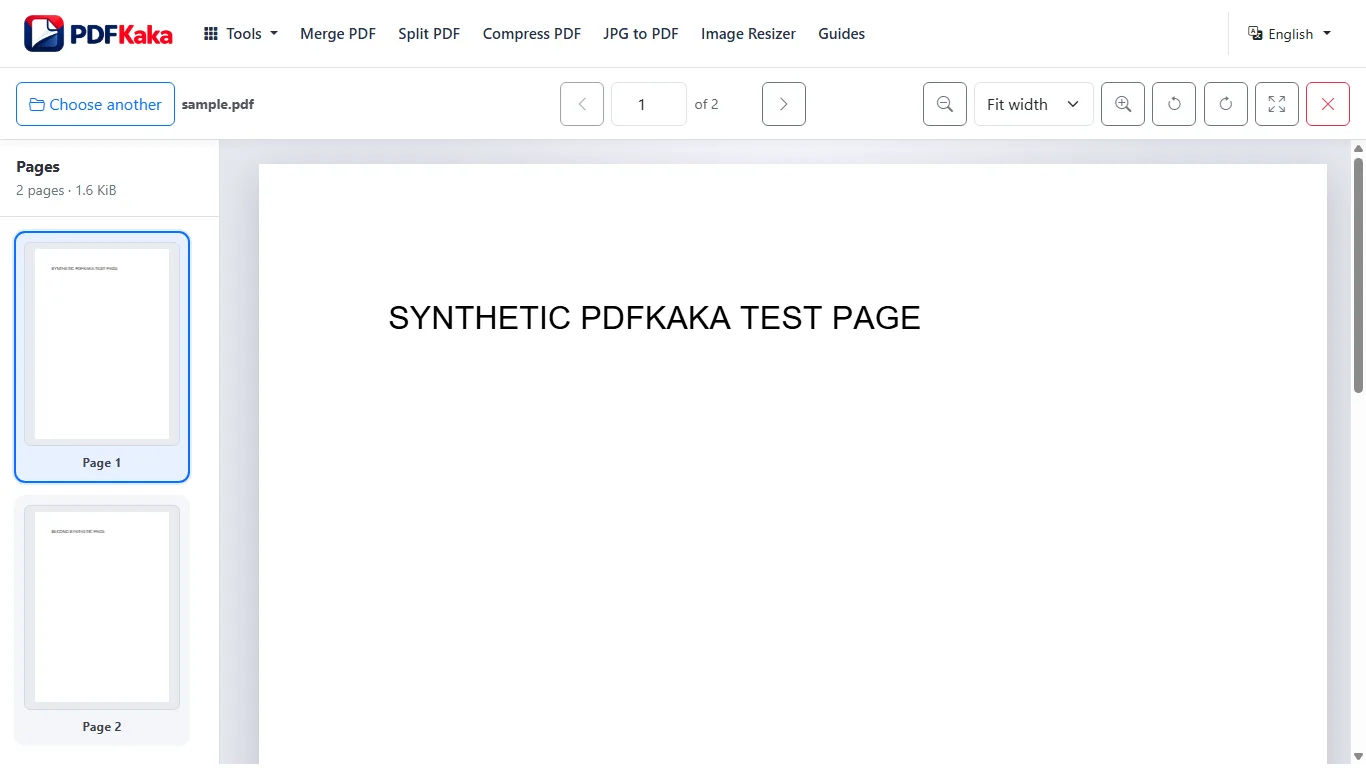Click the PDFKaka logo
This screenshot has width=1366, height=768.
pyautogui.click(x=98, y=33)
